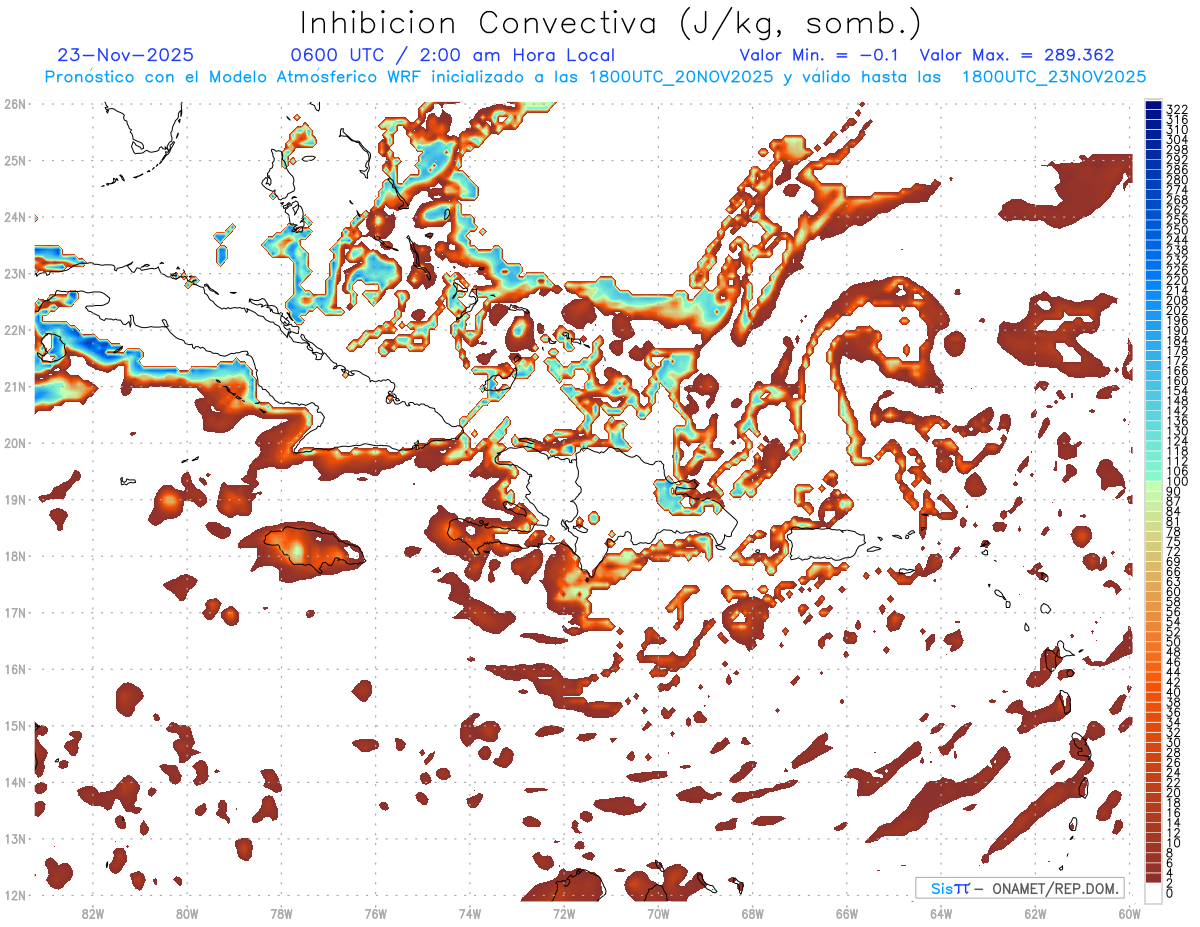Click the 20N latitude label
The width and height of the screenshot is (1200, 927).
coord(15,442)
